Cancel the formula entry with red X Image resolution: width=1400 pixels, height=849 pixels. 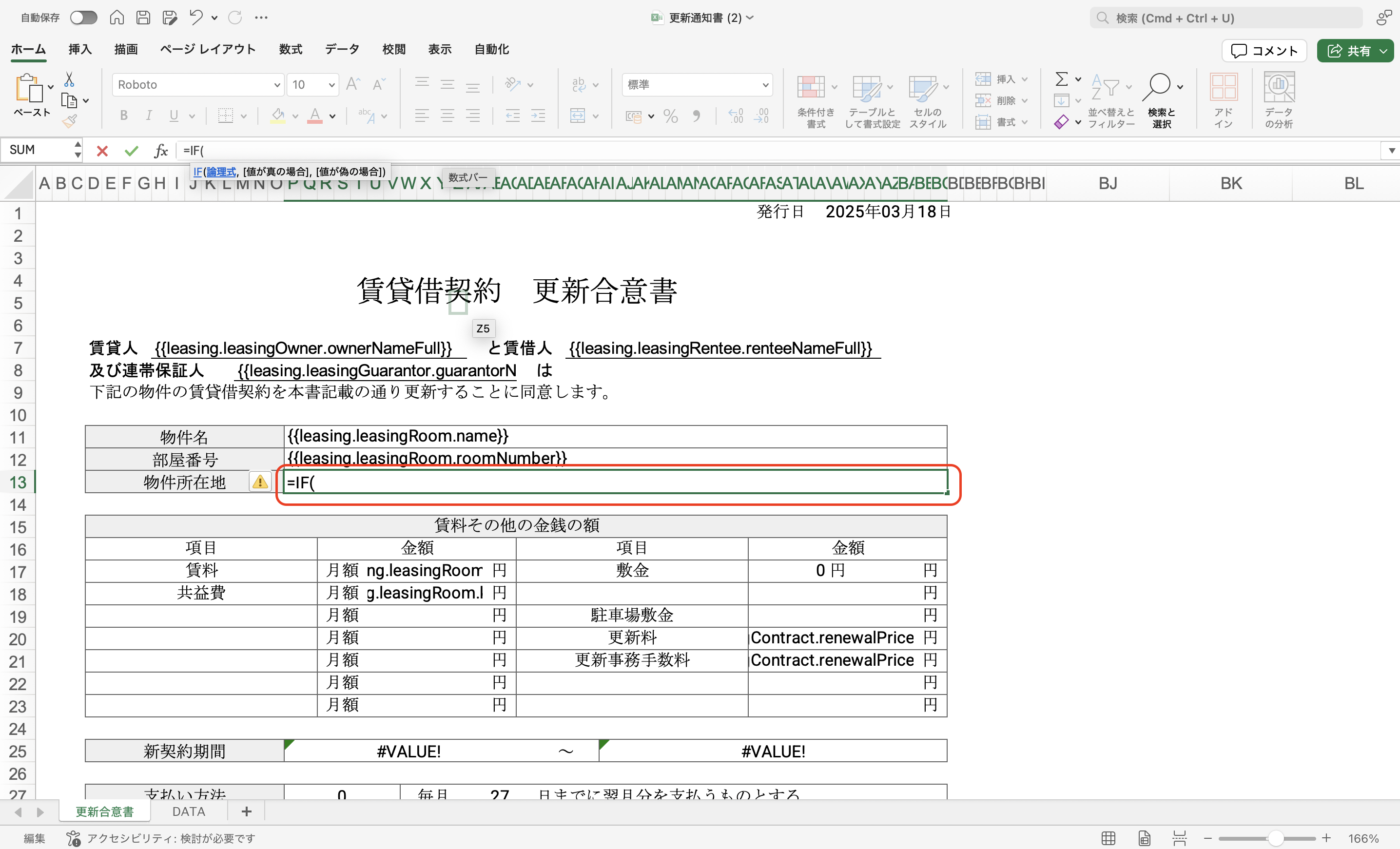tap(102, 151)
